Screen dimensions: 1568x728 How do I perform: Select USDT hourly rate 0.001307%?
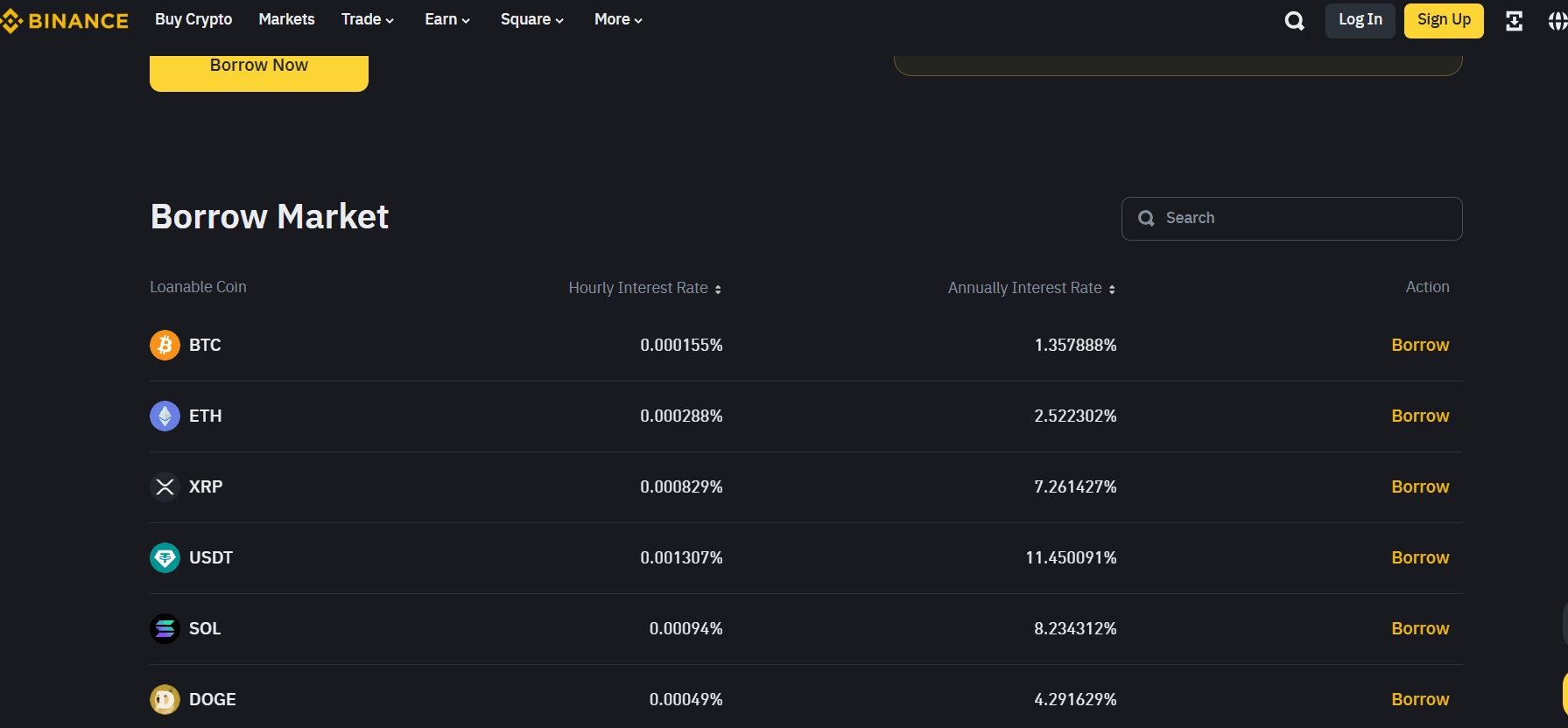point(681,557)
